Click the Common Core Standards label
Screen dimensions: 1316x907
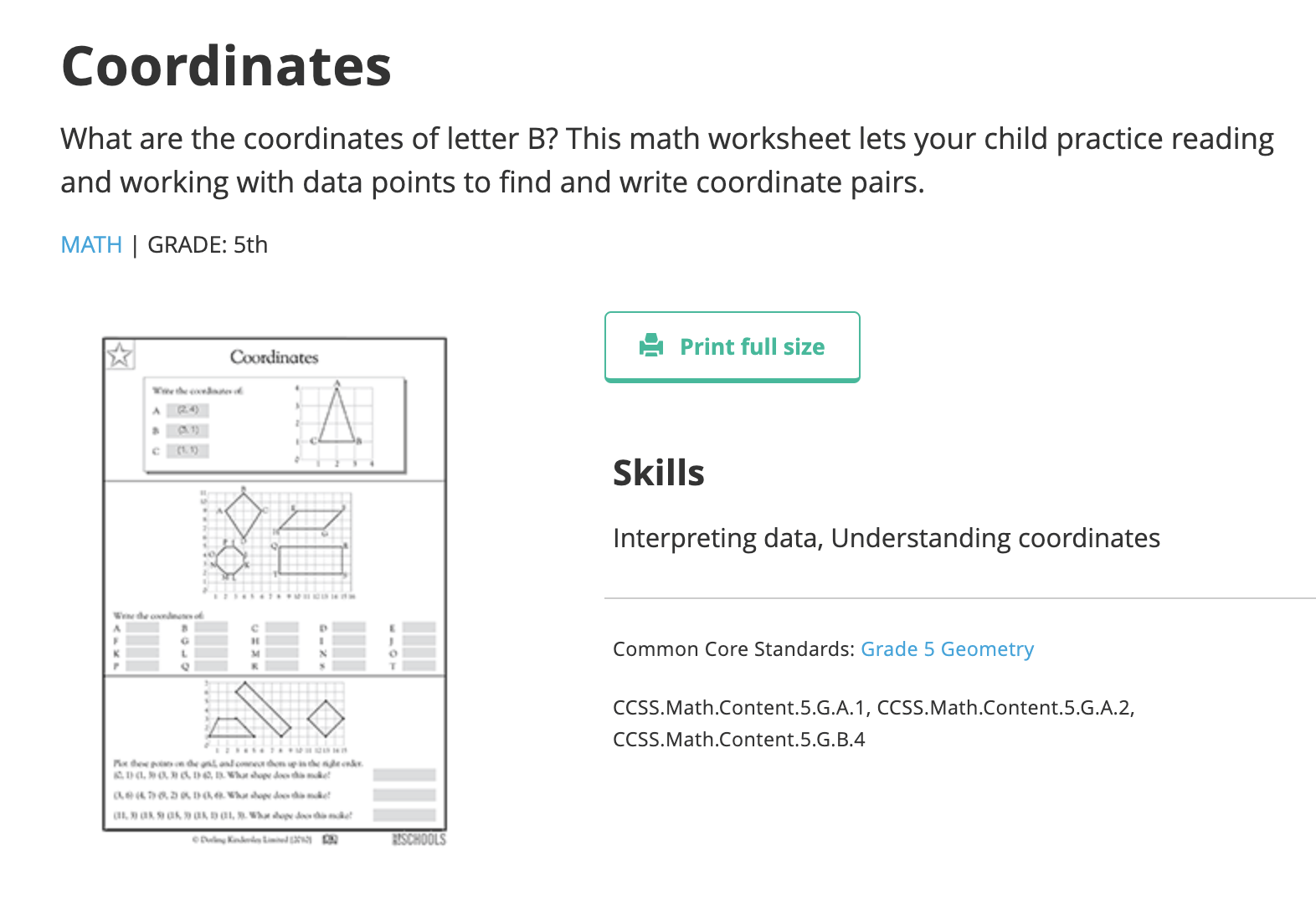click(x=733, y=649)
